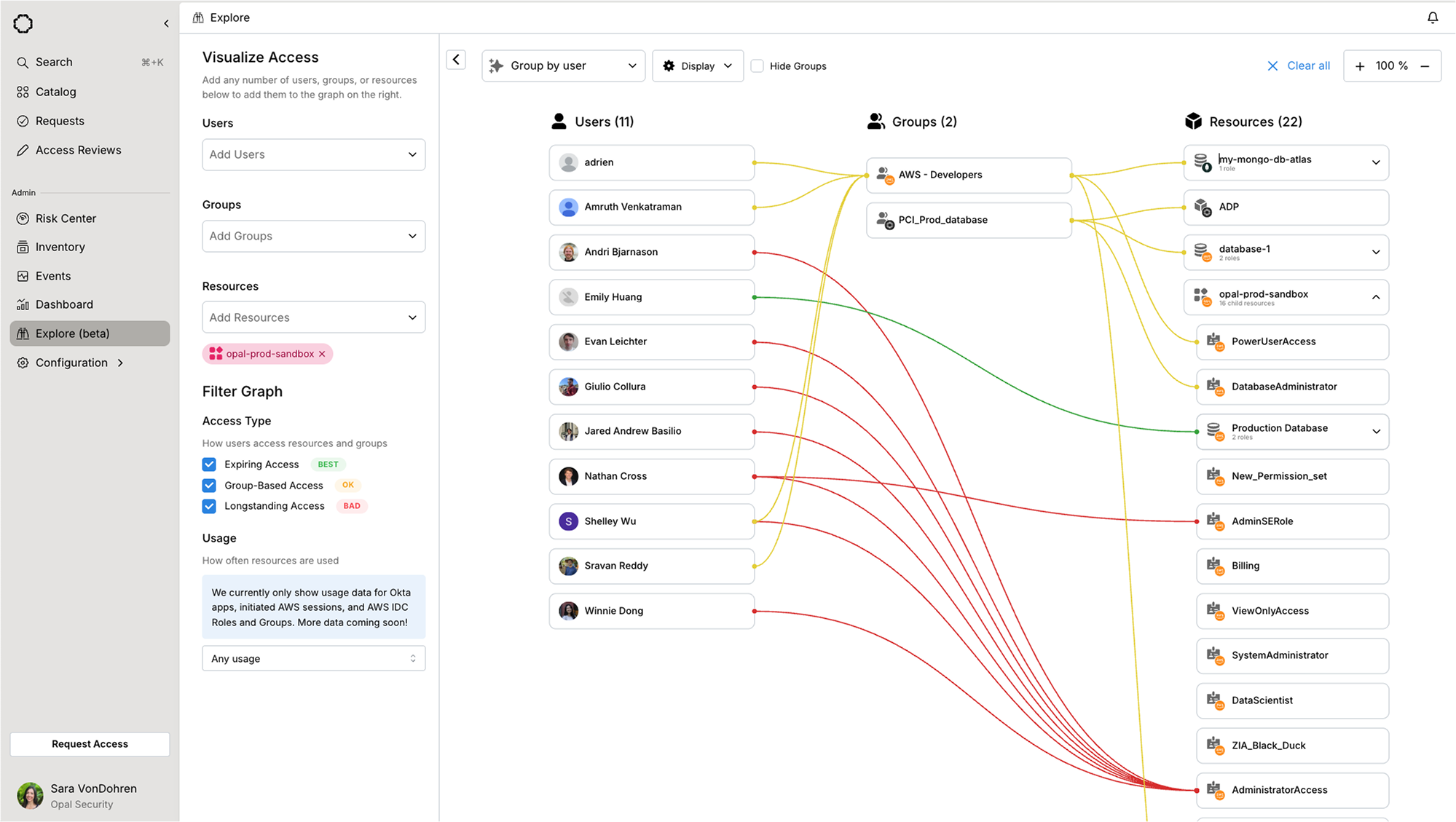1456x822 pixels.
Task: Uncheck Expiring Access filter
Action: tap(209, 465)
